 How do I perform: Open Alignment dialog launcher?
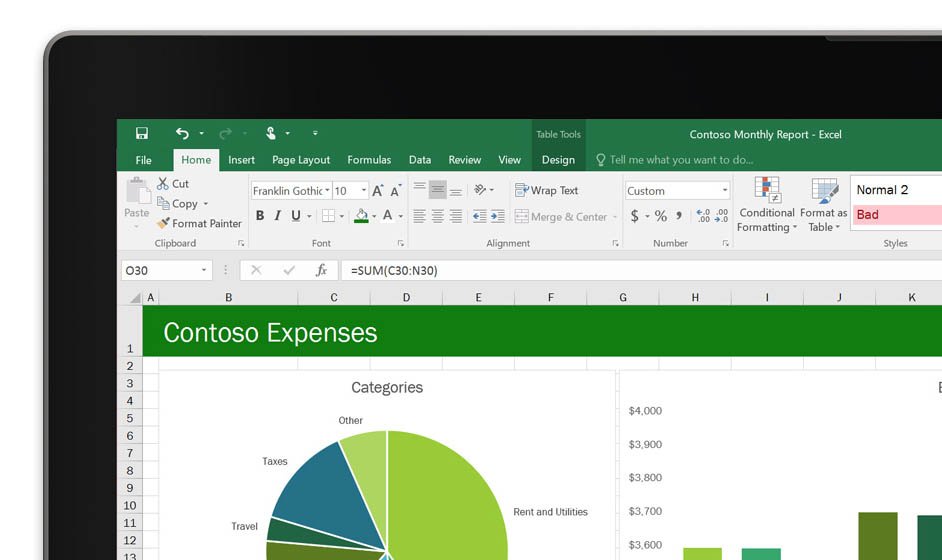point(615,243)
